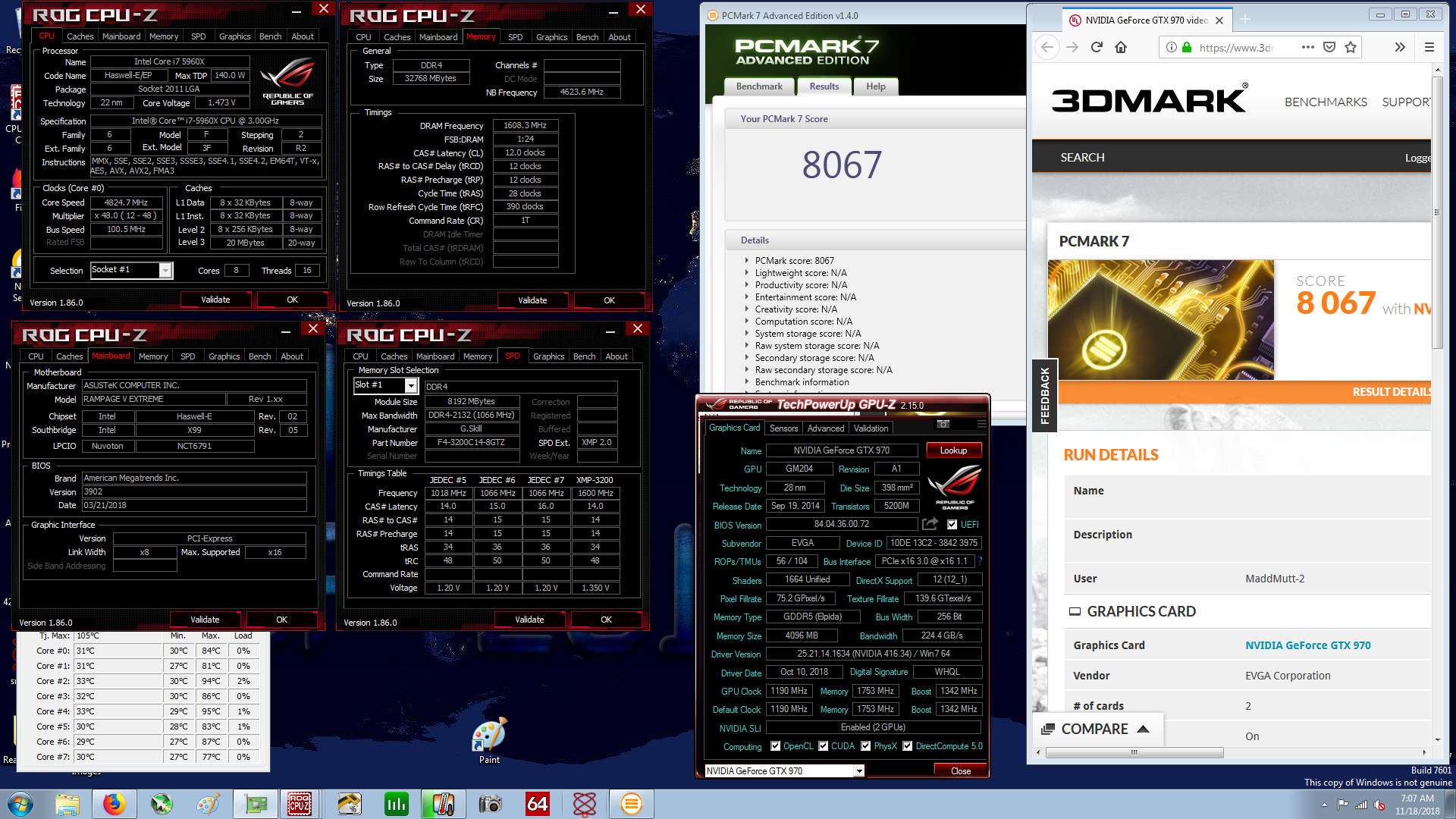
Task: Toggle the UEFI checkbox in GPU-Z
Action: (x=952, y=524)
